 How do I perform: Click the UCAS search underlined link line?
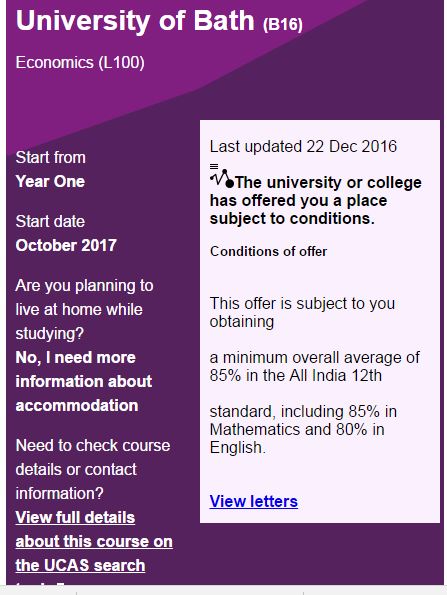[80, 565]
